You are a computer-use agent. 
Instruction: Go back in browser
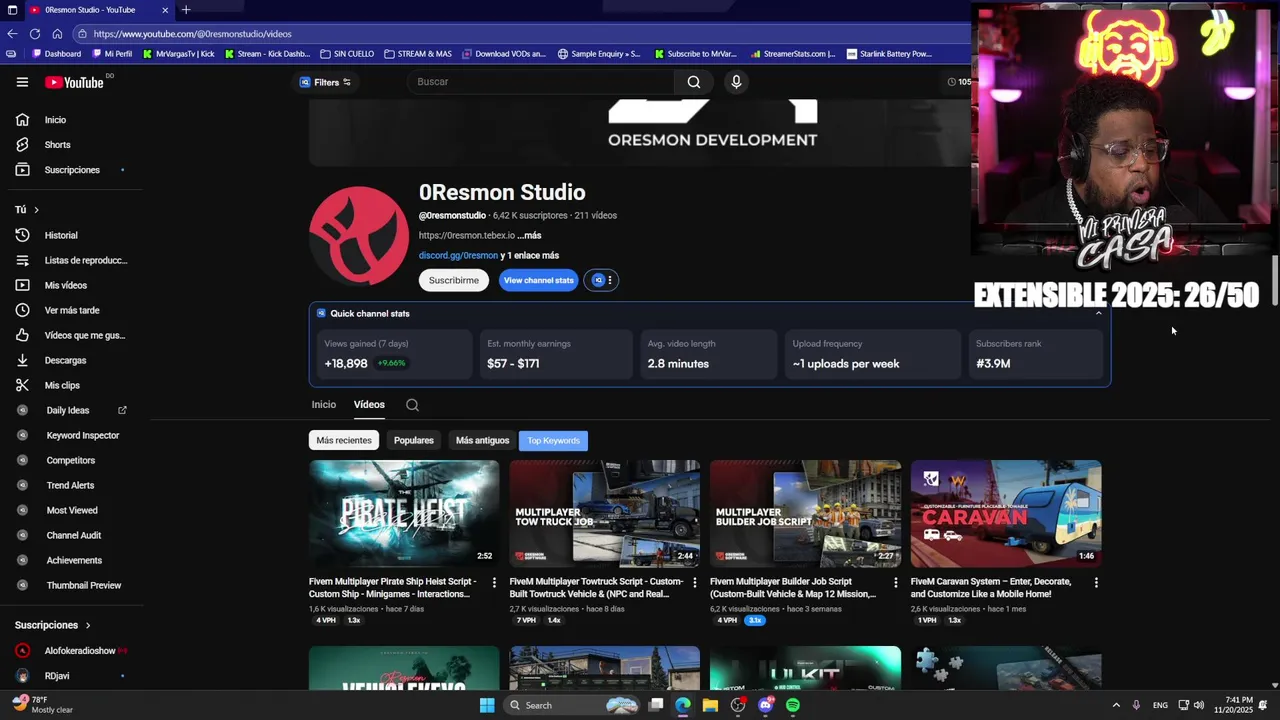point(12,34)
